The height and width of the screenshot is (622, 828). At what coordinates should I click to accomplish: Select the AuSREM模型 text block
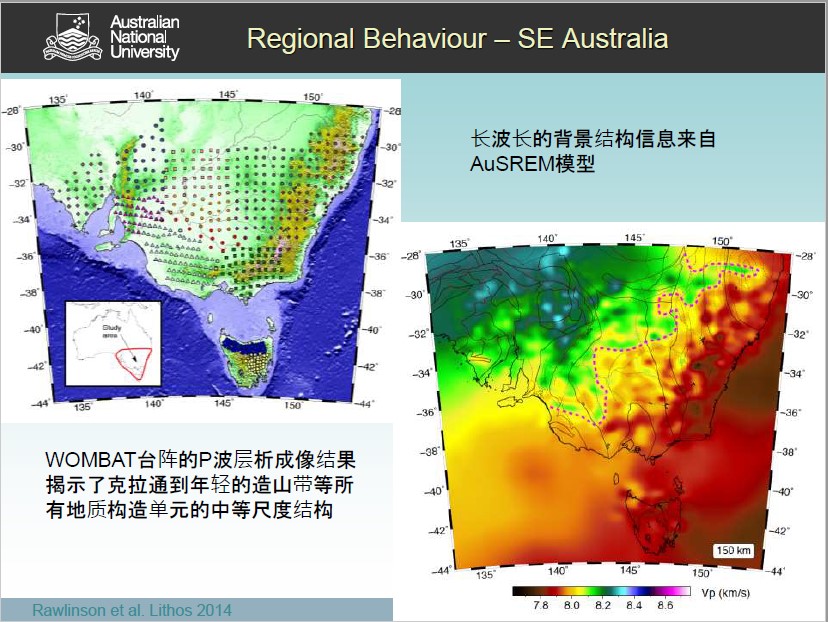593,151
